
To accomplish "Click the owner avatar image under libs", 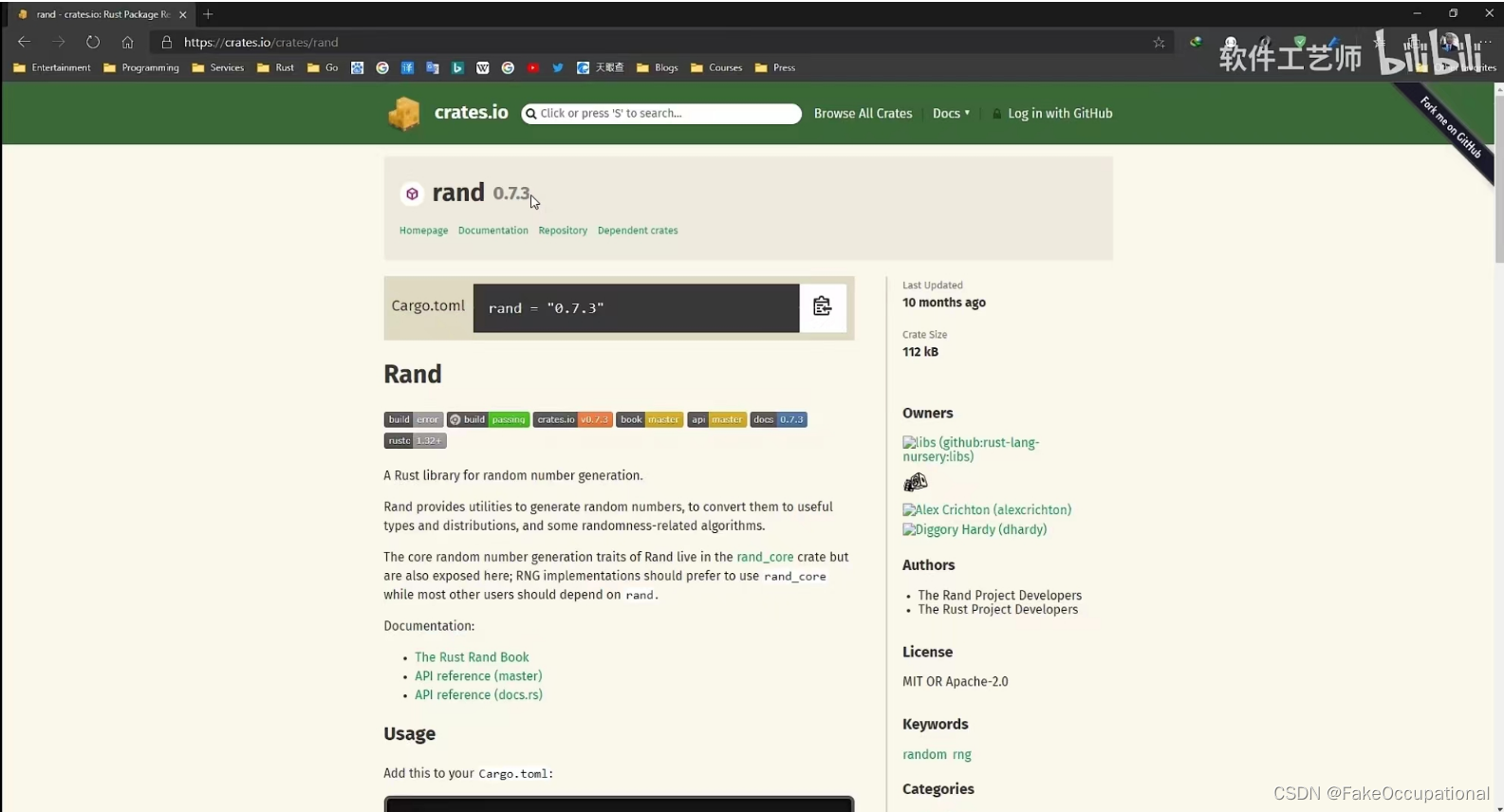I will [x=915, y=483].
